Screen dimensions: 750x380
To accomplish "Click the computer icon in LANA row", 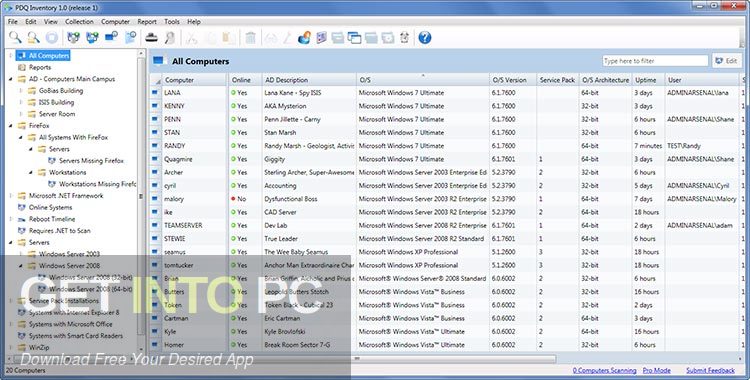I will (155, 92).
